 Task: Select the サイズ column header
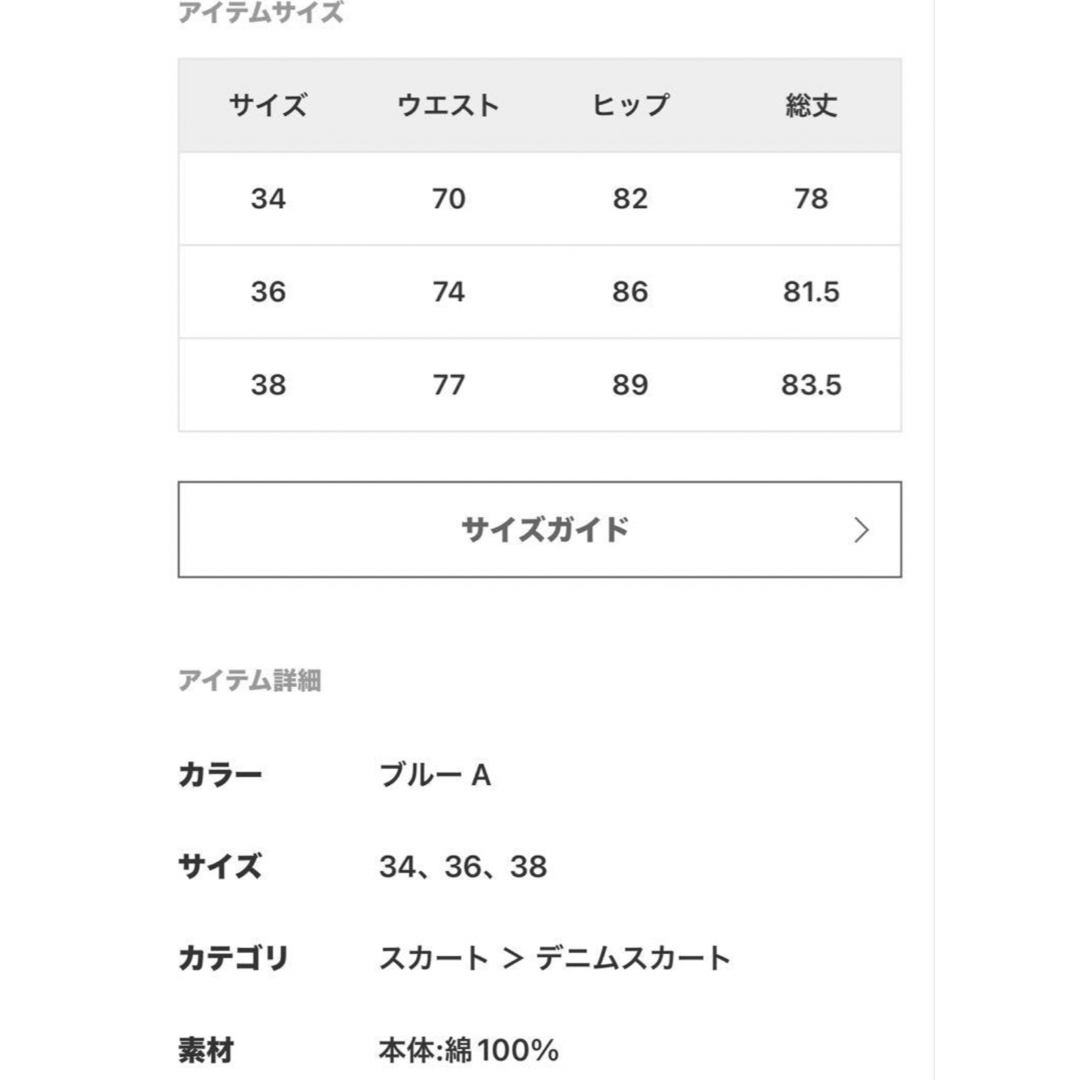point(268,105)
